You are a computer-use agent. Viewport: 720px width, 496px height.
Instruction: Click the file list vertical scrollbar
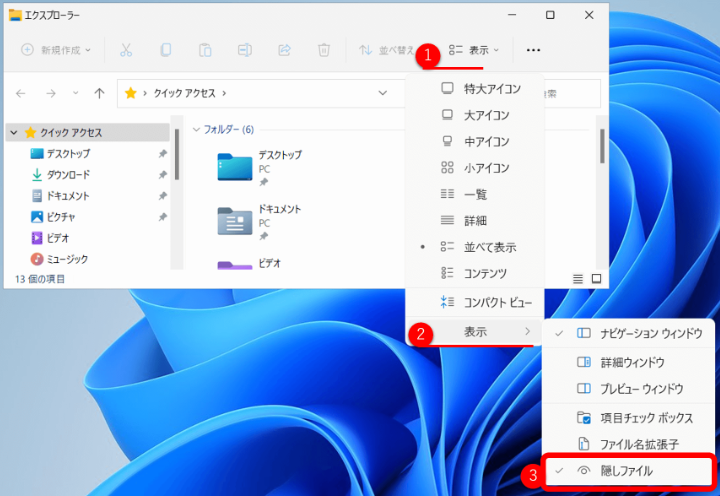pos(602,146)
